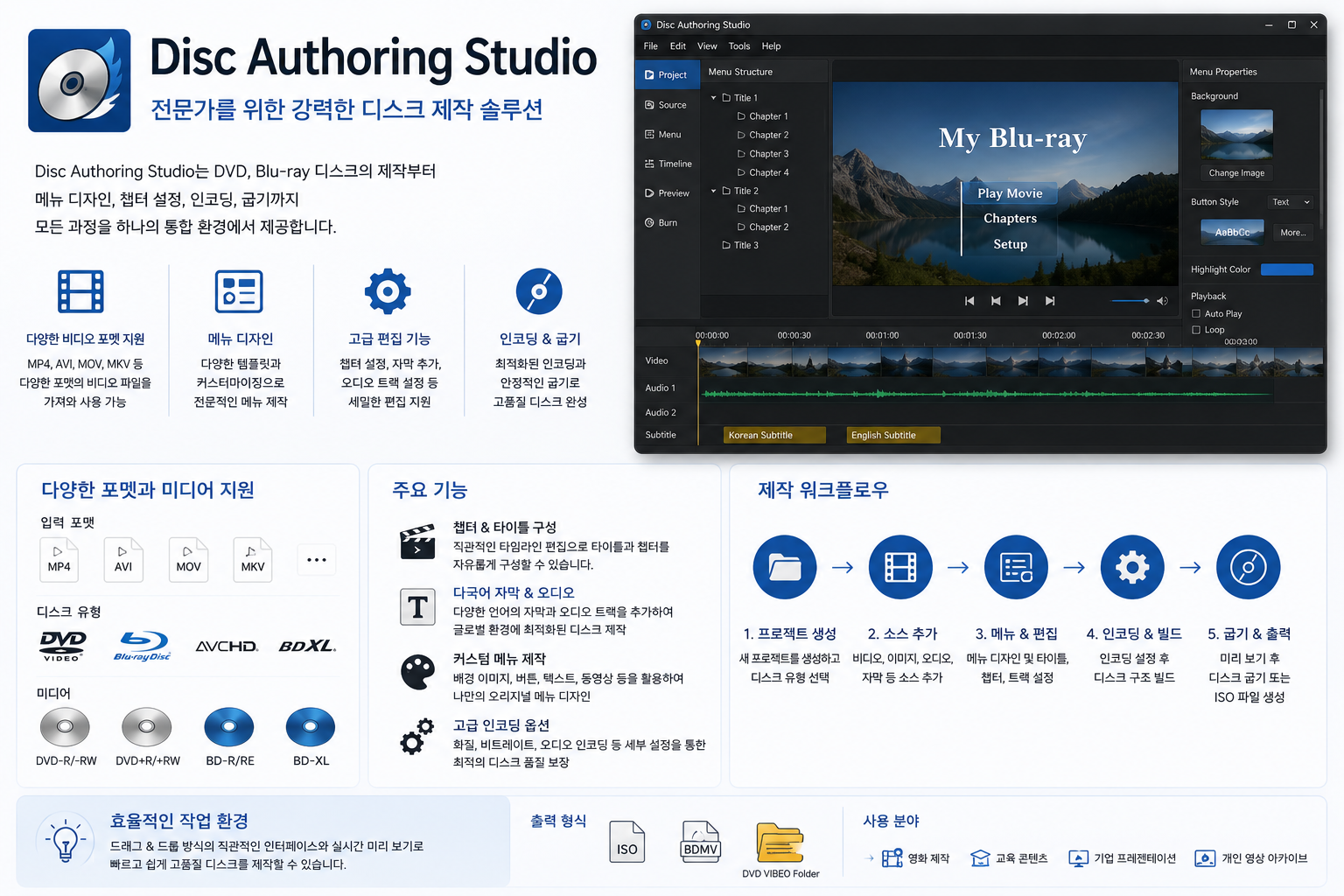Select the DVD-R/-RW media disc icon

coord(65,727)
